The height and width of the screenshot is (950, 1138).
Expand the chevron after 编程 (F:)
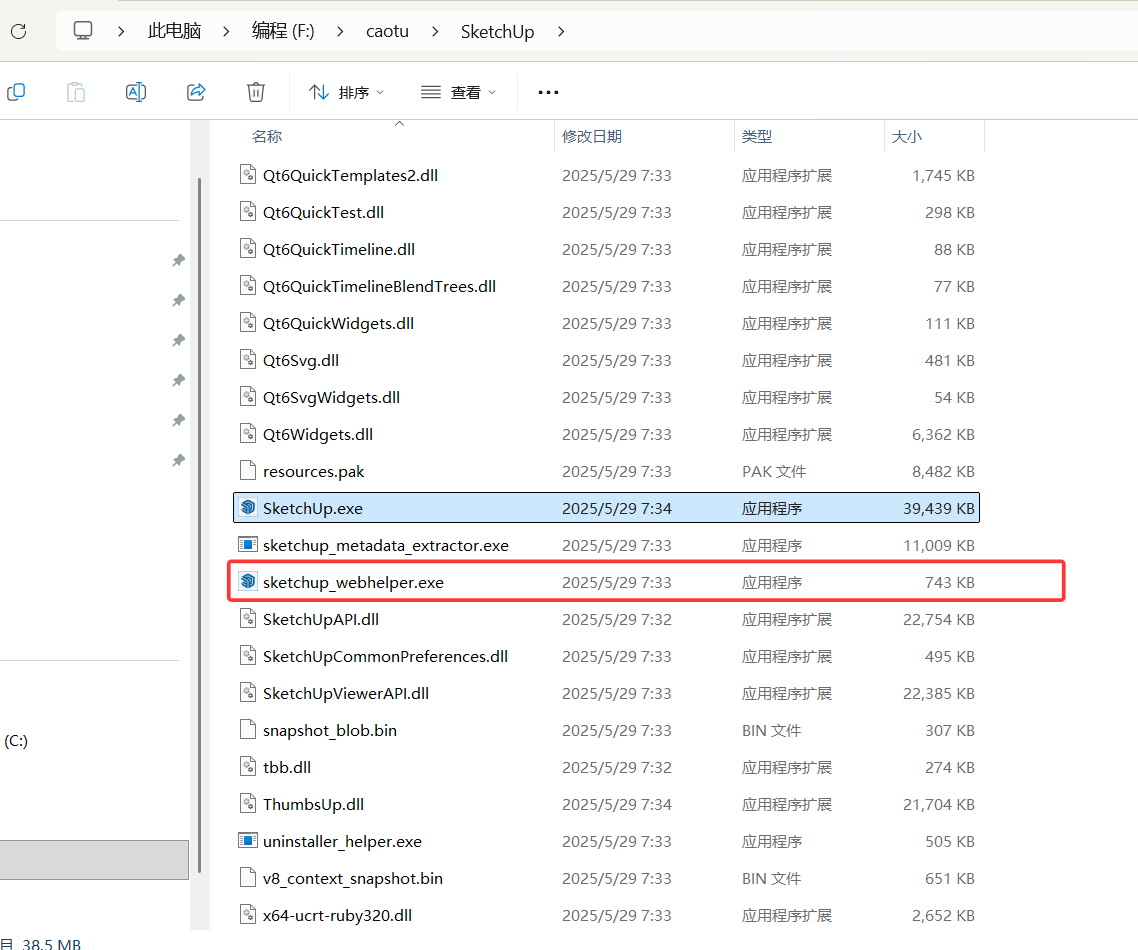coord(340,31)
